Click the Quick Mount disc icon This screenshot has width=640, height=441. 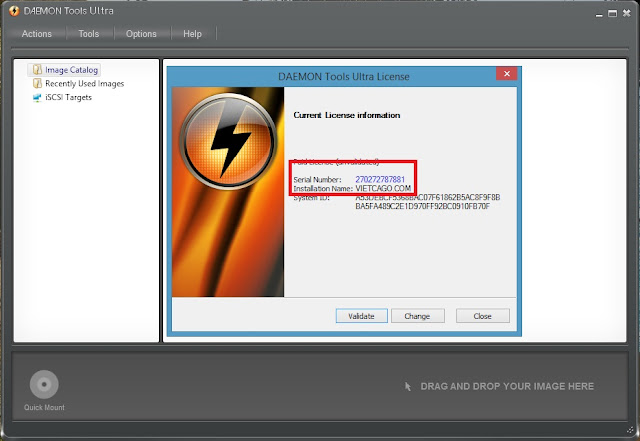coord(44,384)
